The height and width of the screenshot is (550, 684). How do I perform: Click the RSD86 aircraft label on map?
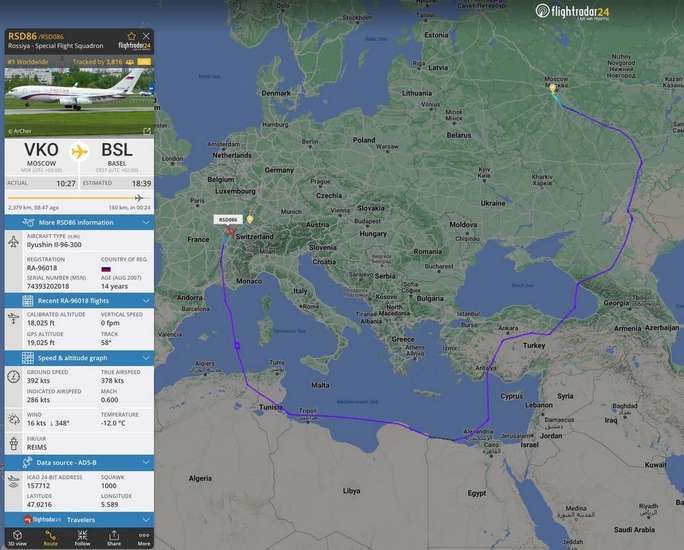click(x=227, y=219)
